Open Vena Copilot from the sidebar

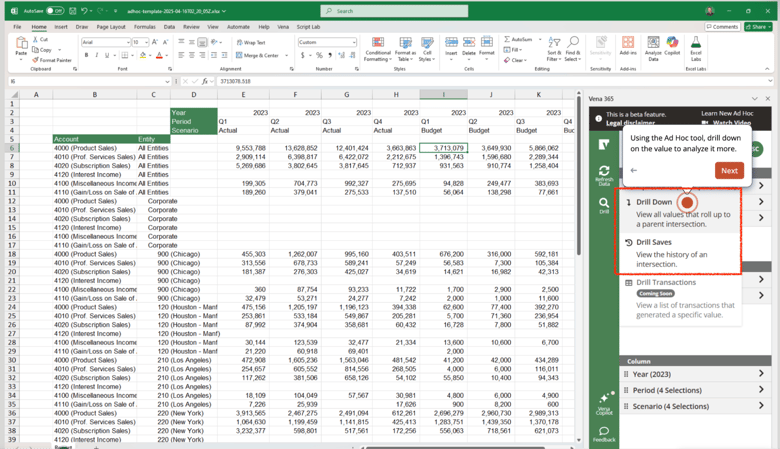pyautogui.click(x=605, y=399)
